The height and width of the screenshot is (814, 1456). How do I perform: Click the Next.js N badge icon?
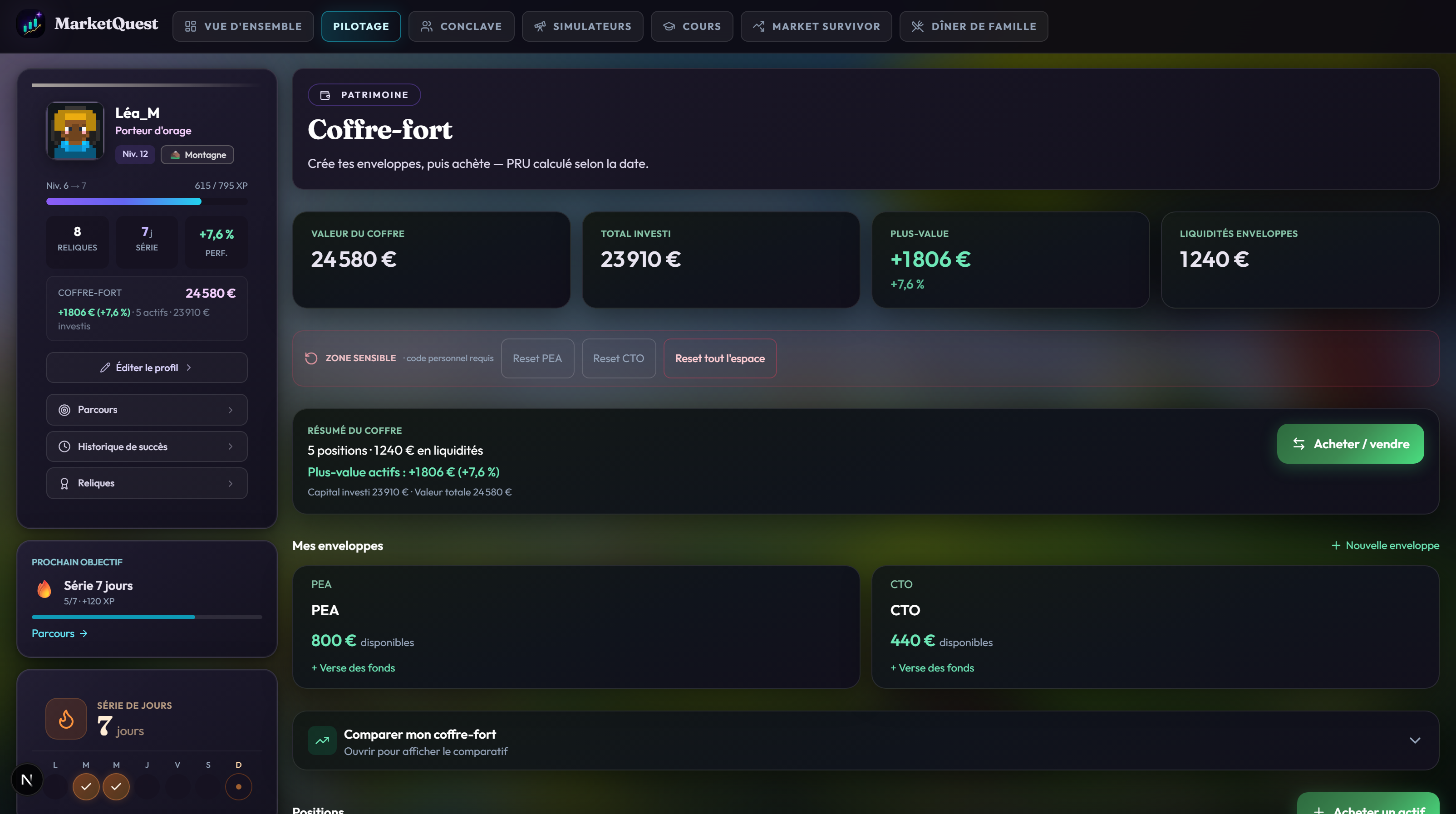(27, 780)
